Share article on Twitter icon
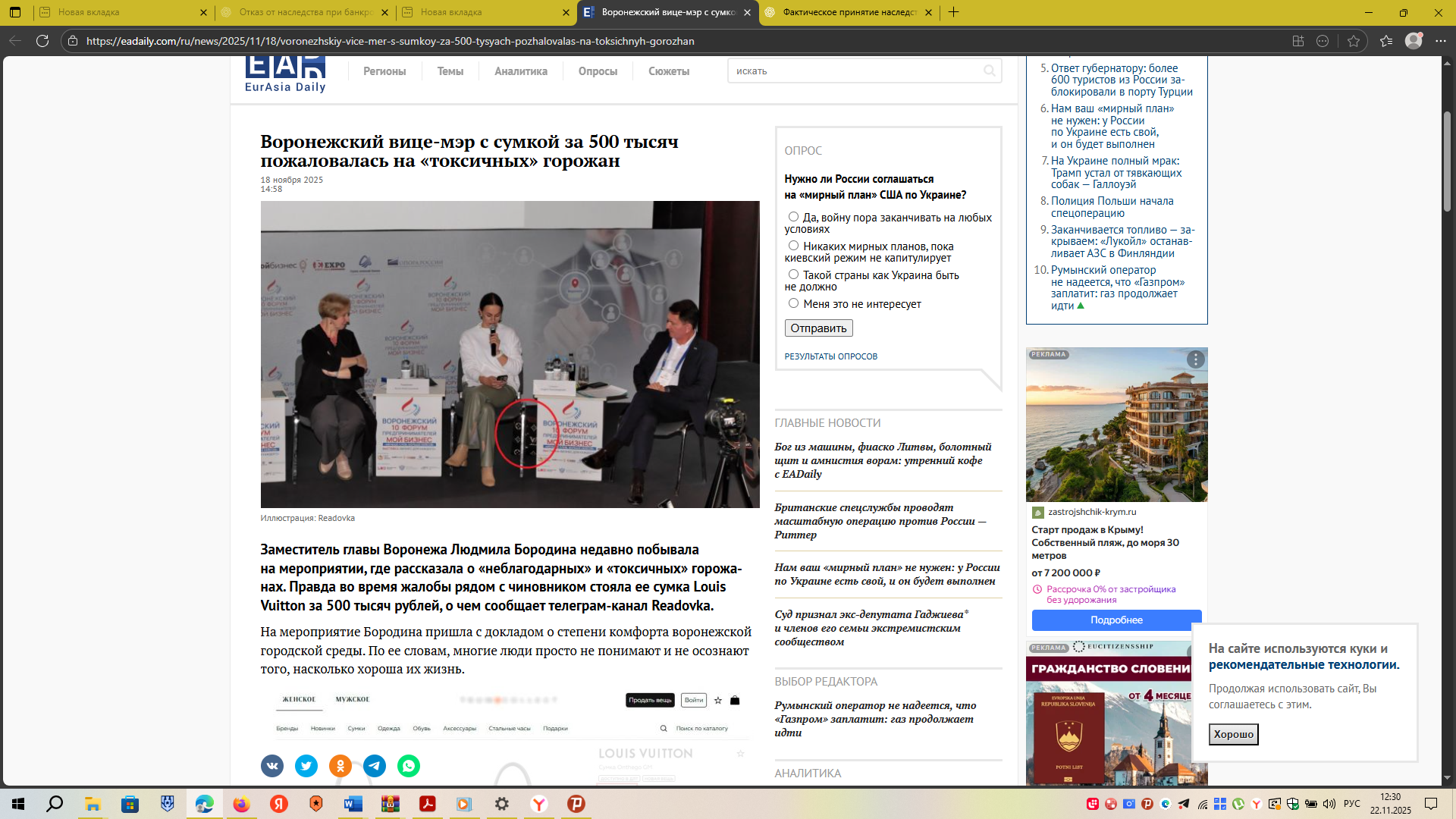Image resolution: width=1456 pixels, height=819 pixels. pyautogui.click(x=306, y=766)
